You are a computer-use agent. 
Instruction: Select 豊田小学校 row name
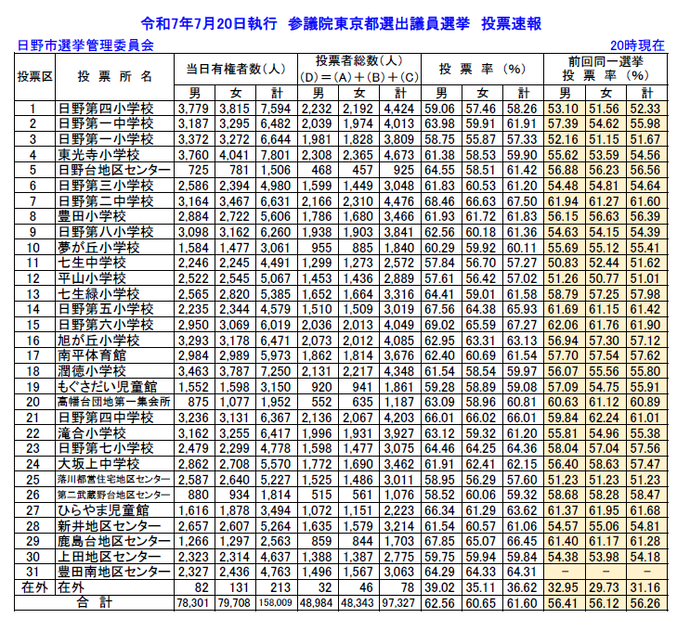(x=92, y=216)
